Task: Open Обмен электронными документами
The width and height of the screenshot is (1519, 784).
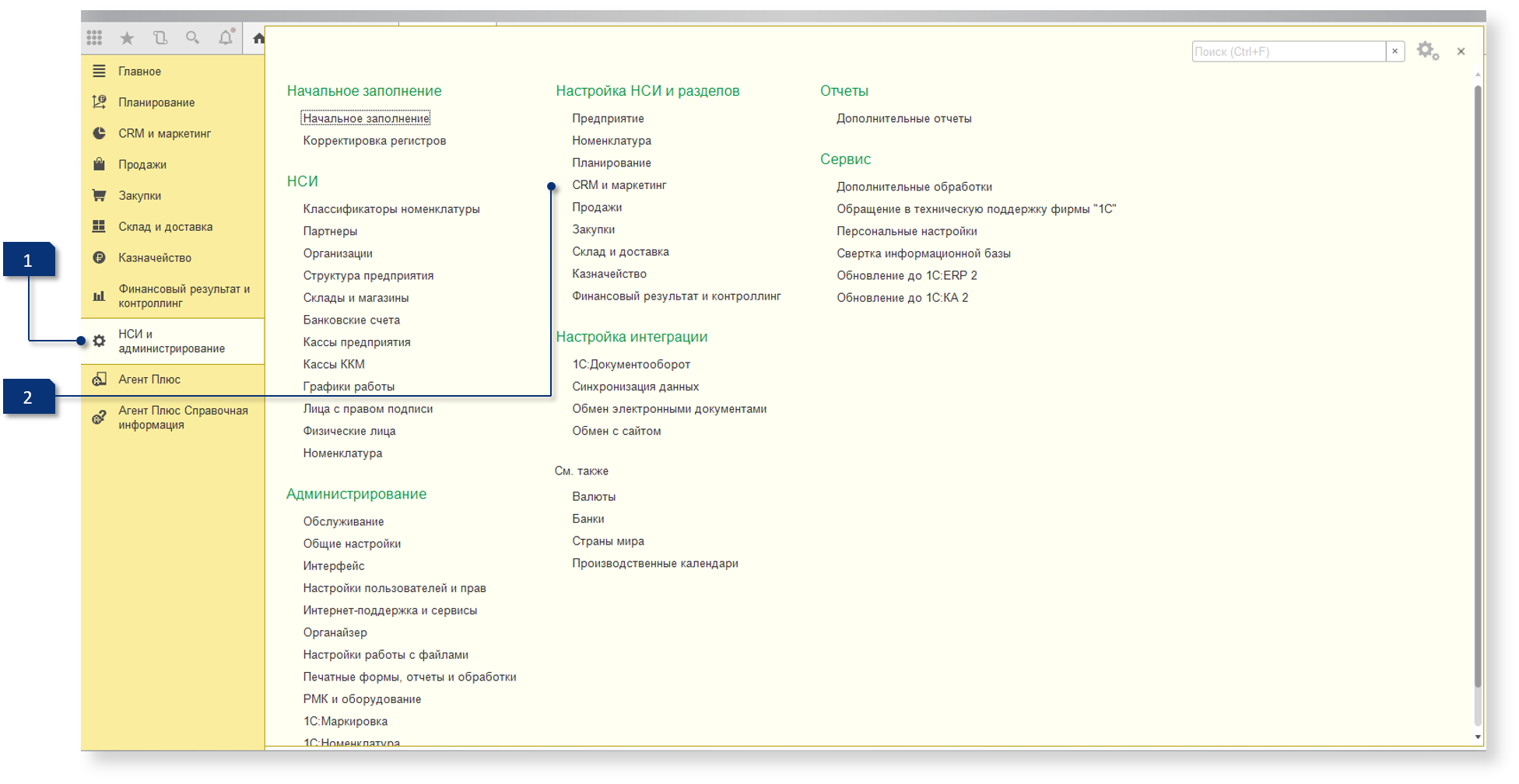Action: [x=669, y=408]
